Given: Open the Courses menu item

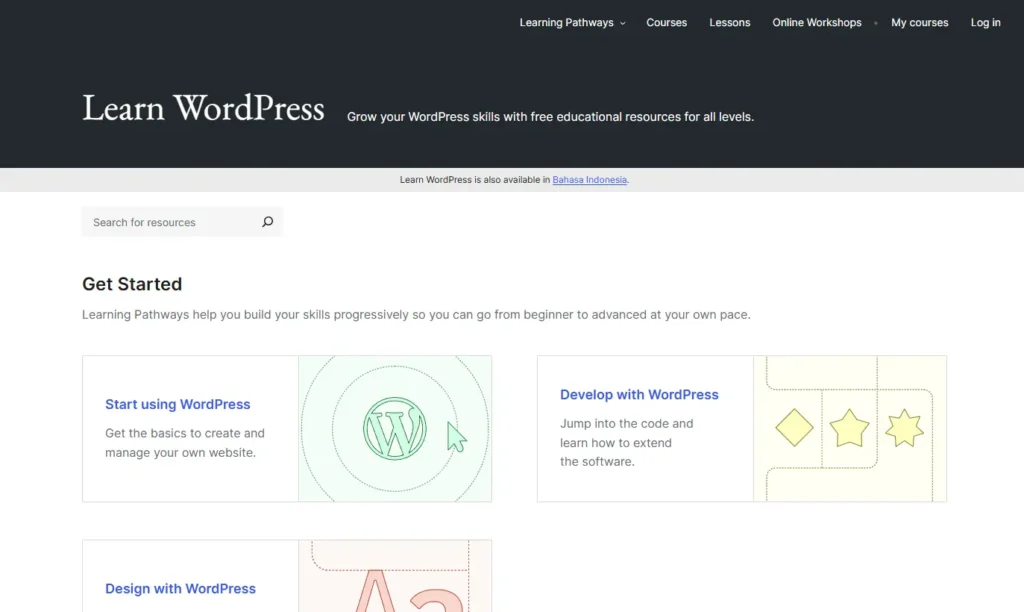Looking at the screenshot, I should click(666, 22).
